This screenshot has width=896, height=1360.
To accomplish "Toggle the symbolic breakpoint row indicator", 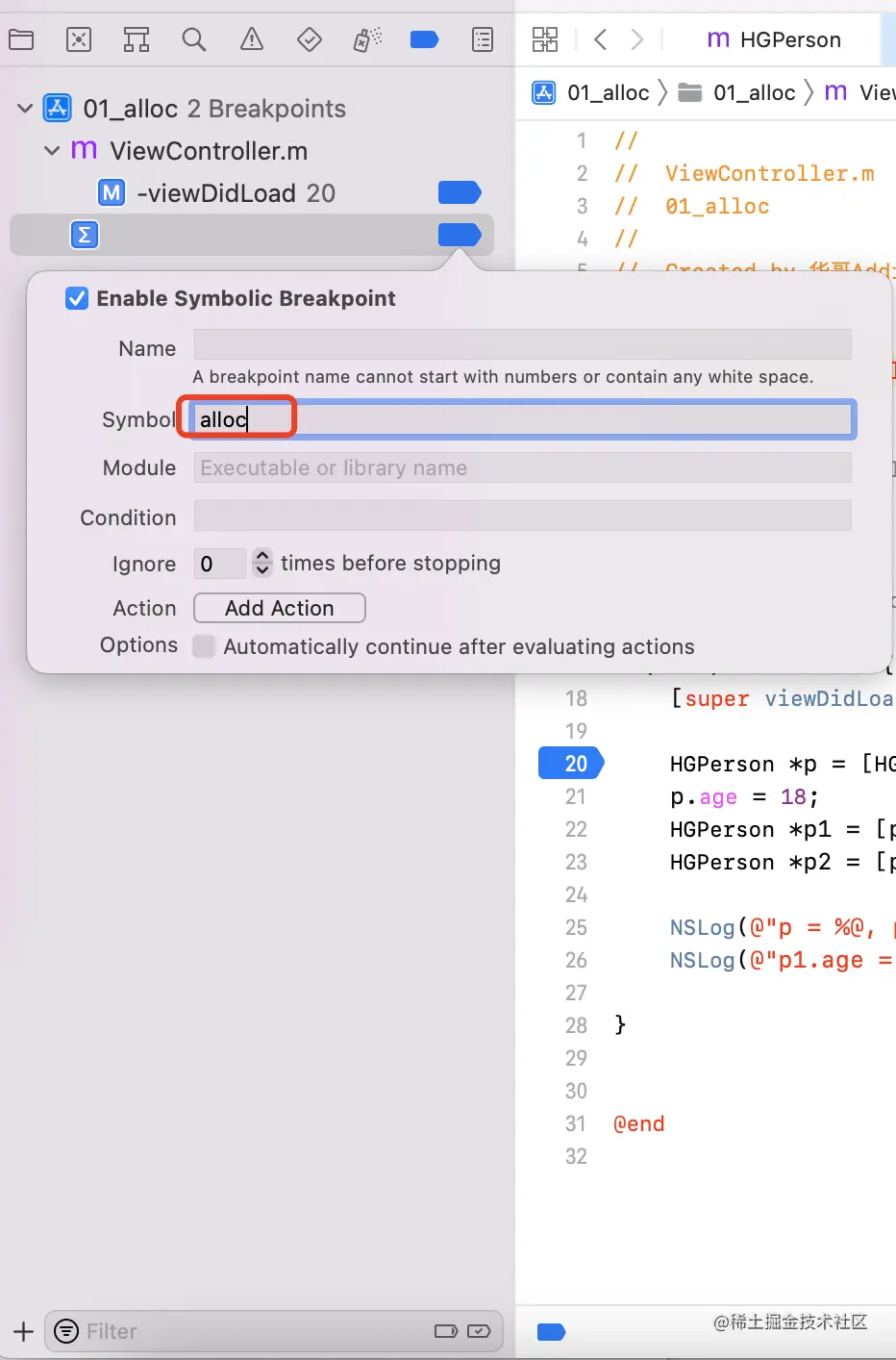I will coord(460,235).
